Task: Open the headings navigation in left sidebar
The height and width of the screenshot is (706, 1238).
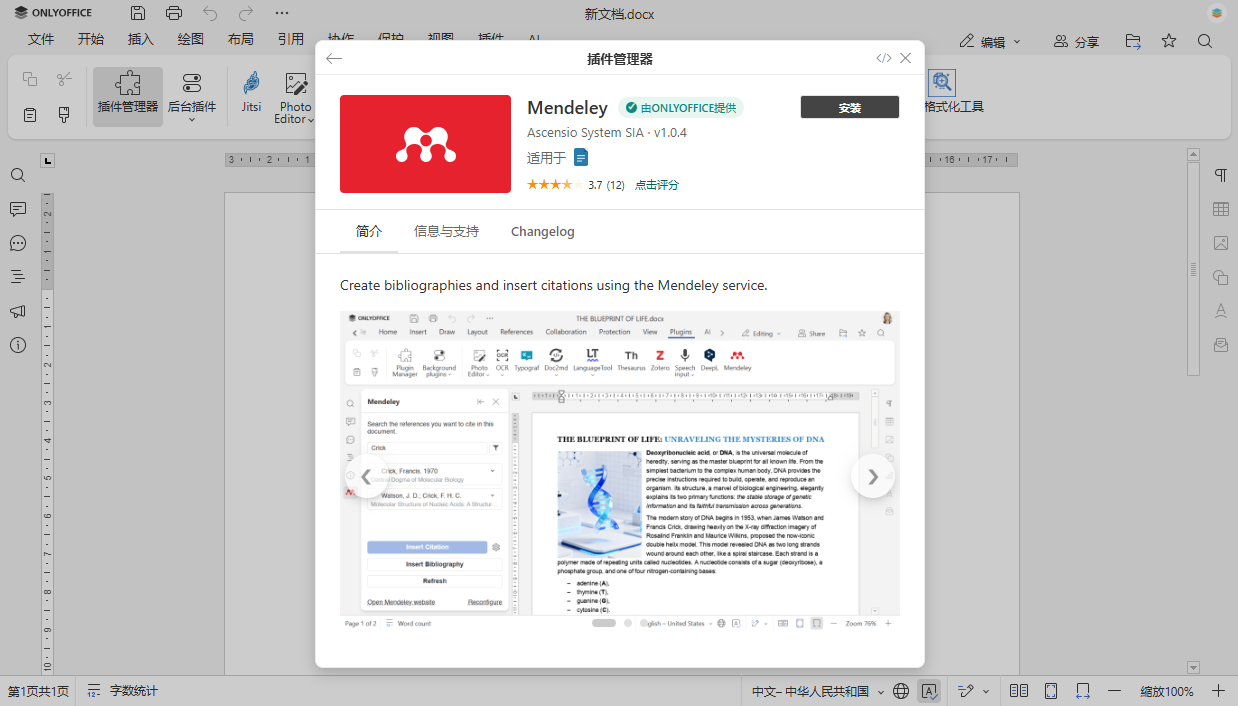Action: click(x=18, y=277)
